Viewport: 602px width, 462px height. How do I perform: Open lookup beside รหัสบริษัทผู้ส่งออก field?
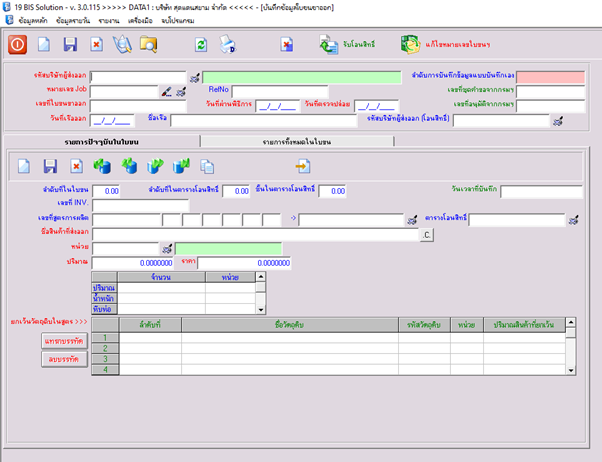coord(195,78)
